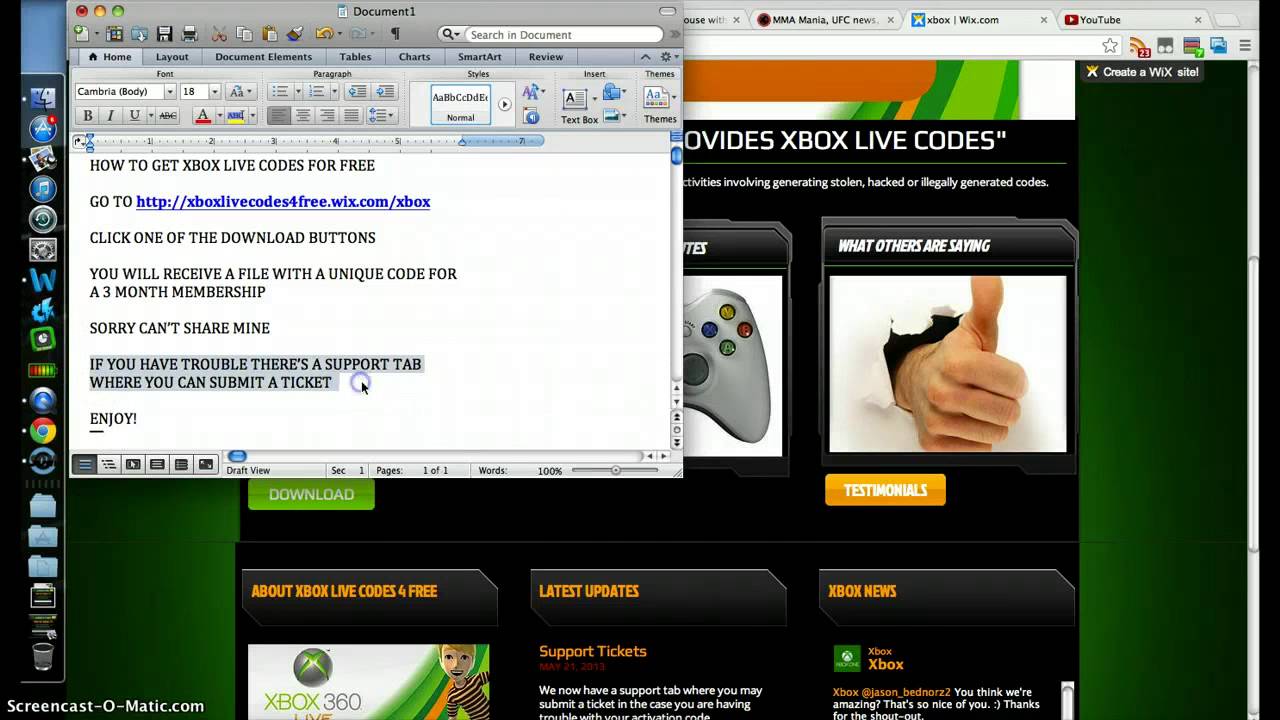Switch to the Layout ribbon tab
This screenshot has width=1280, height=720.
172,57
